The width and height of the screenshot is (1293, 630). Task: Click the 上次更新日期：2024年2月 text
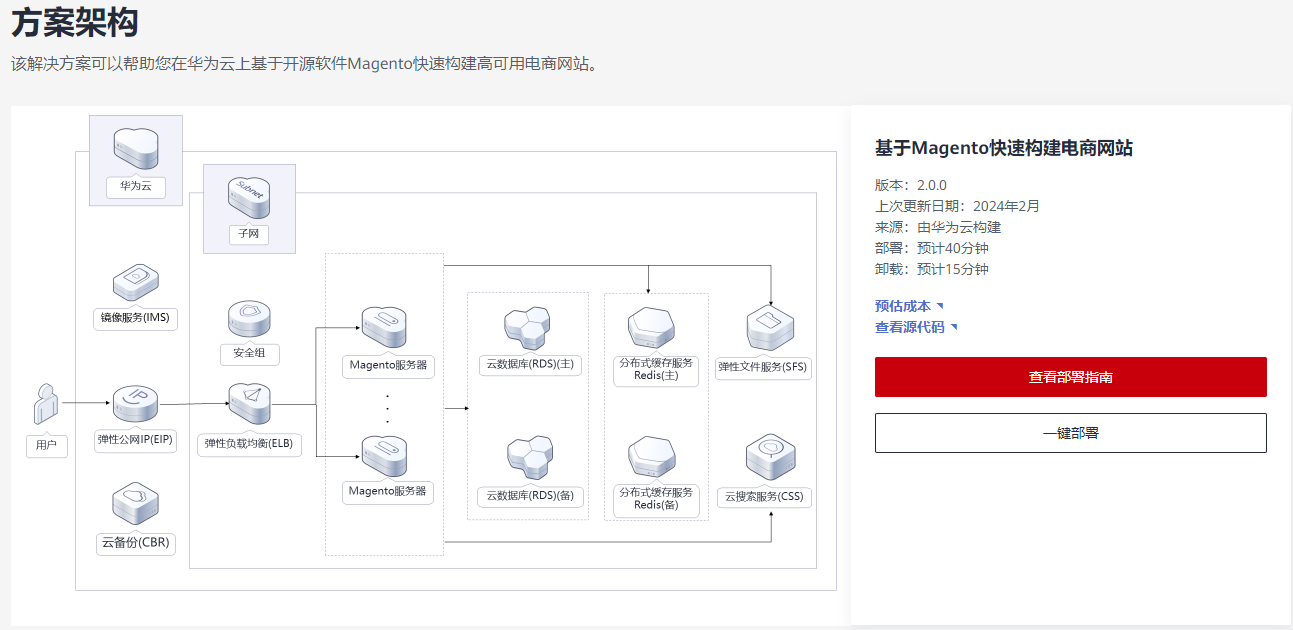coord(958,206)
